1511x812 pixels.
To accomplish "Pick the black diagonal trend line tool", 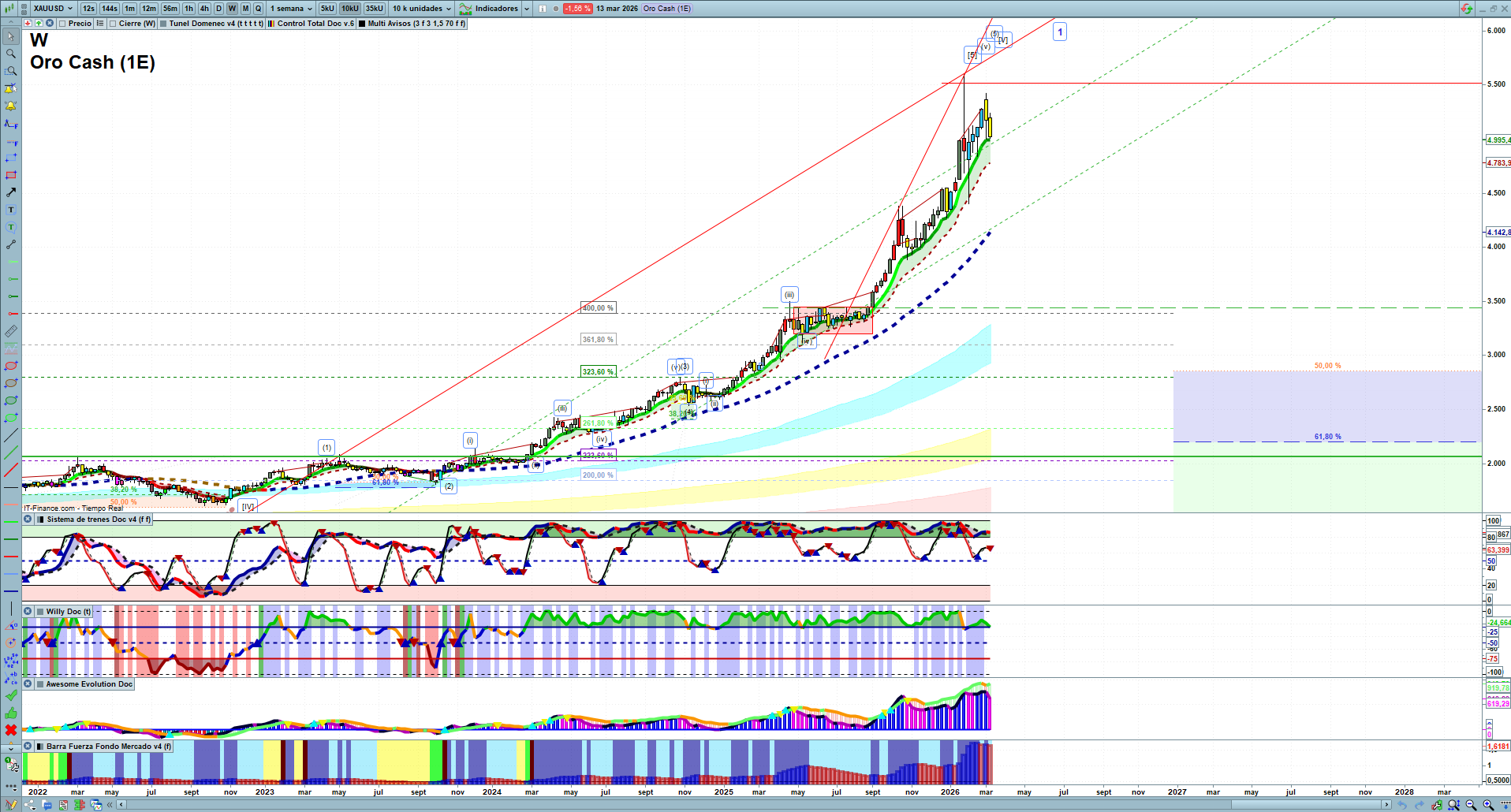I will [x=11, y=435].
